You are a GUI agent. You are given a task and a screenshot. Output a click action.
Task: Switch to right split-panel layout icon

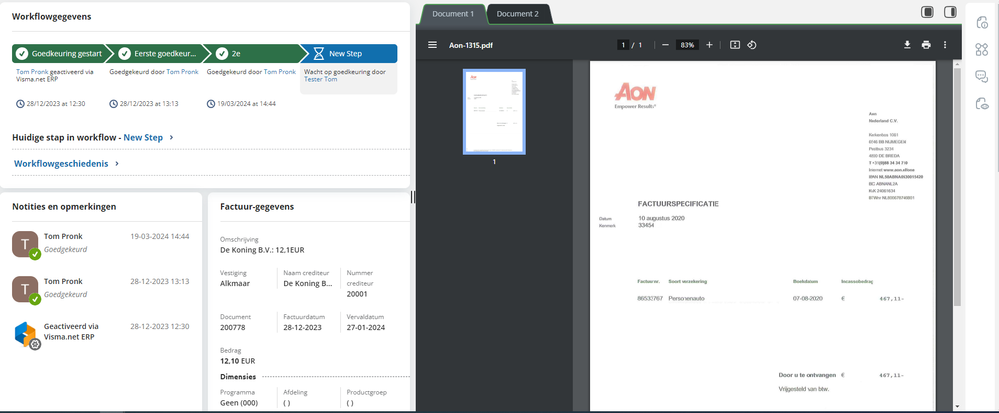click(950, 12)
